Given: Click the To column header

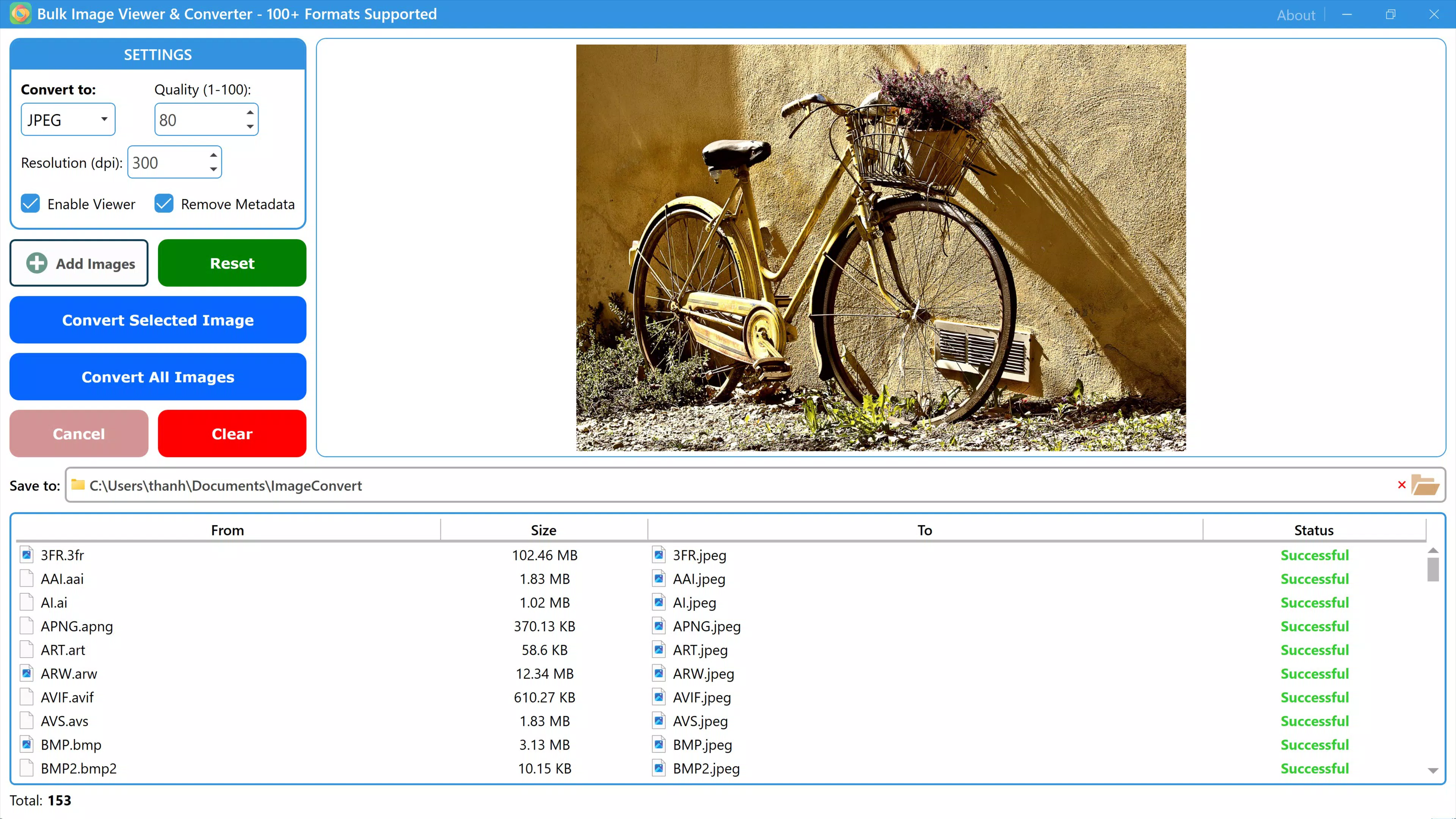Looking at the screenshot, I should [925, 530].
